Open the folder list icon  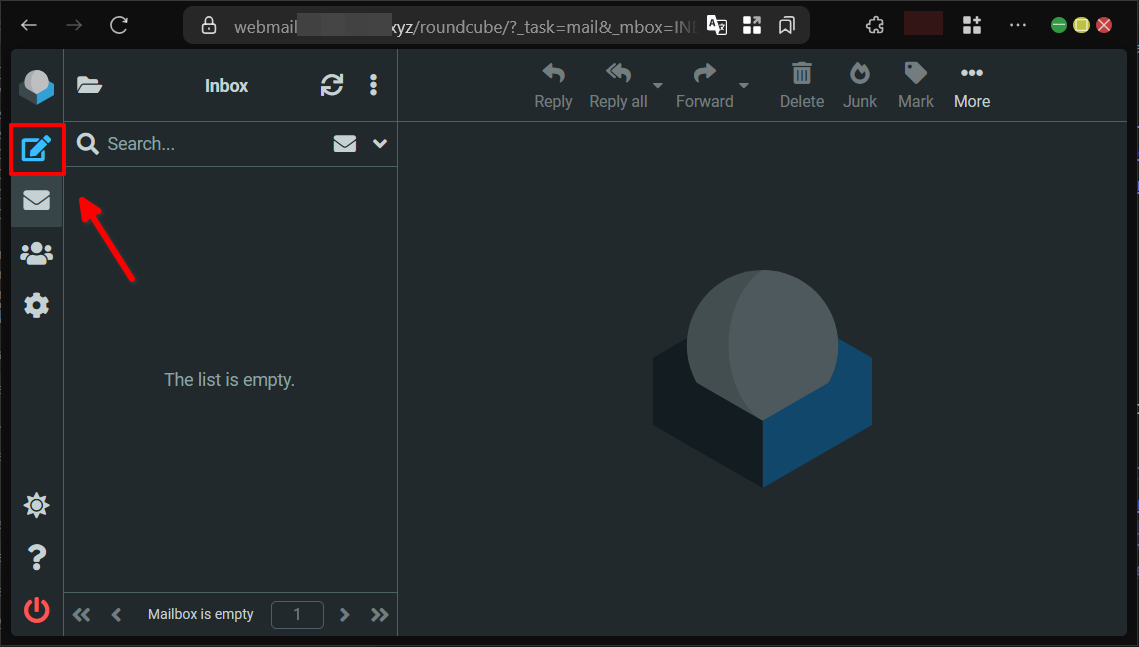(90, 86)
